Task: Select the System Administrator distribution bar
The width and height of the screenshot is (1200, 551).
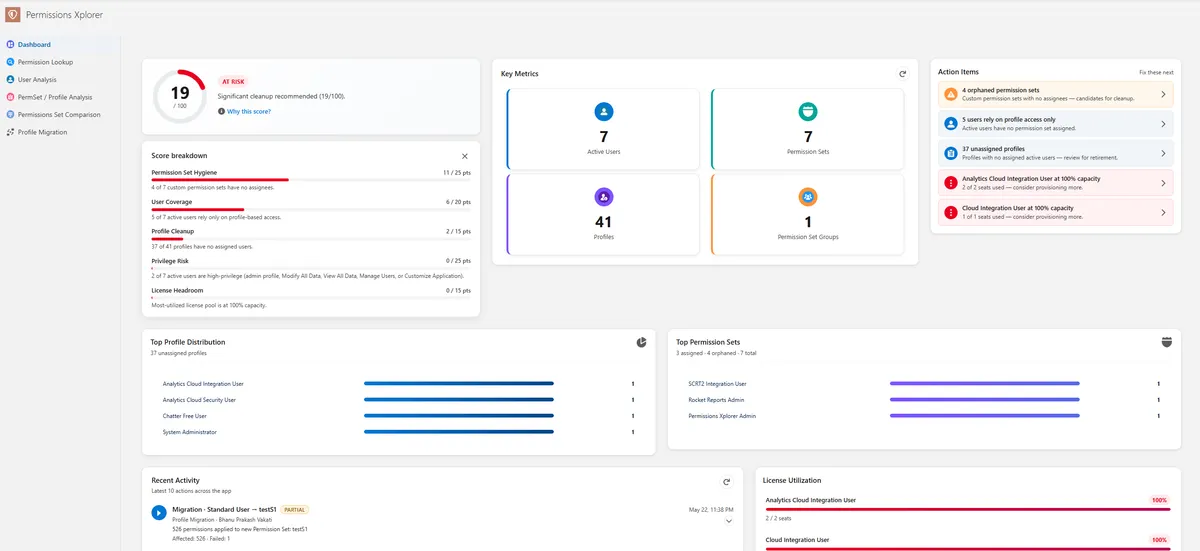Action: coord(459,432)
